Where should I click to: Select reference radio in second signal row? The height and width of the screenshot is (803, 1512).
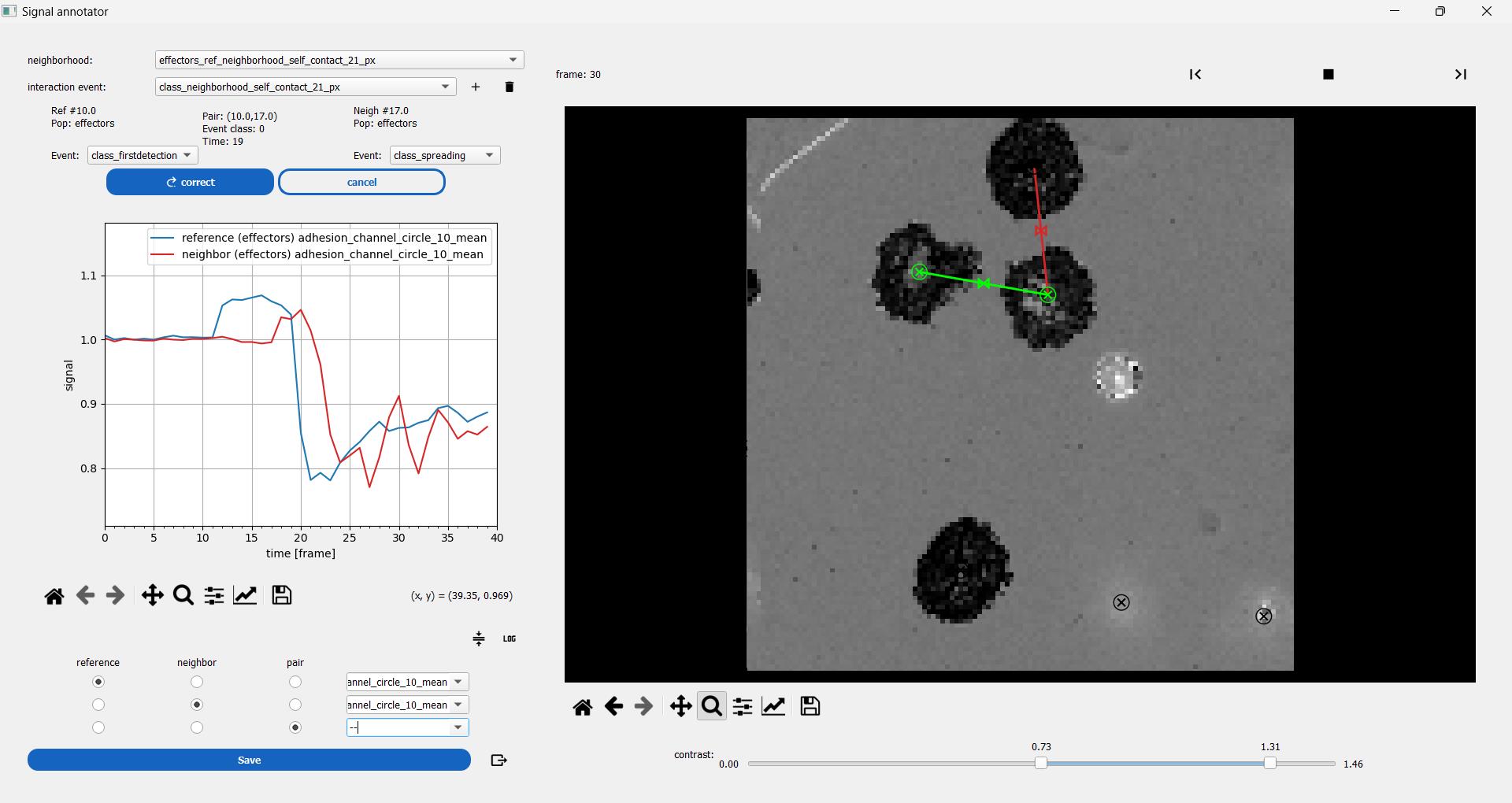click(98, 705)
